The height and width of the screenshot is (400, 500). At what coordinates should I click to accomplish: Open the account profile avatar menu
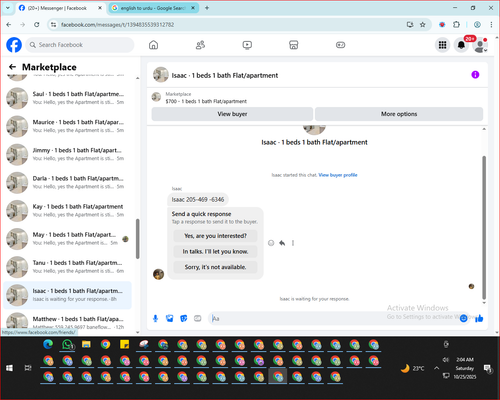480,46
